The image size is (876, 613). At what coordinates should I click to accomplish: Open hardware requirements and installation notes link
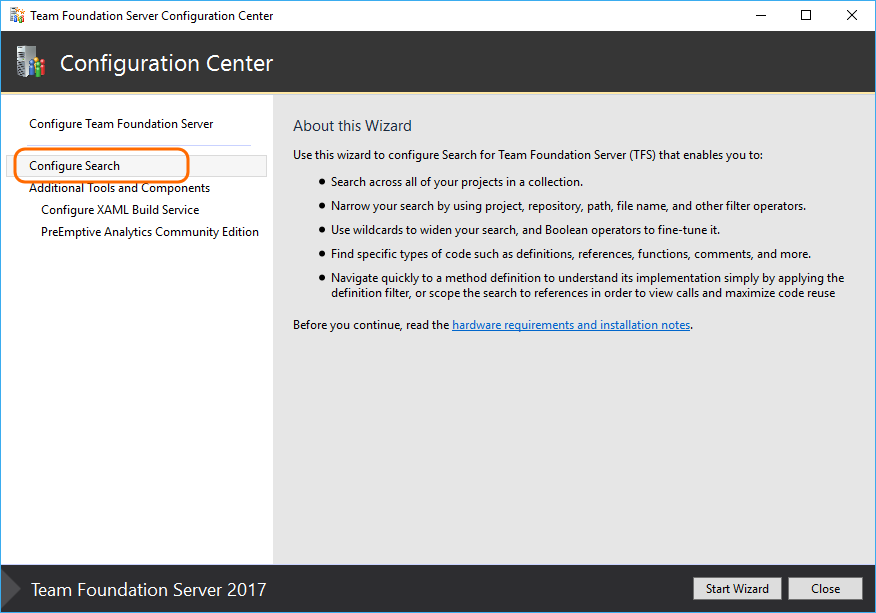tap(571, 325)
